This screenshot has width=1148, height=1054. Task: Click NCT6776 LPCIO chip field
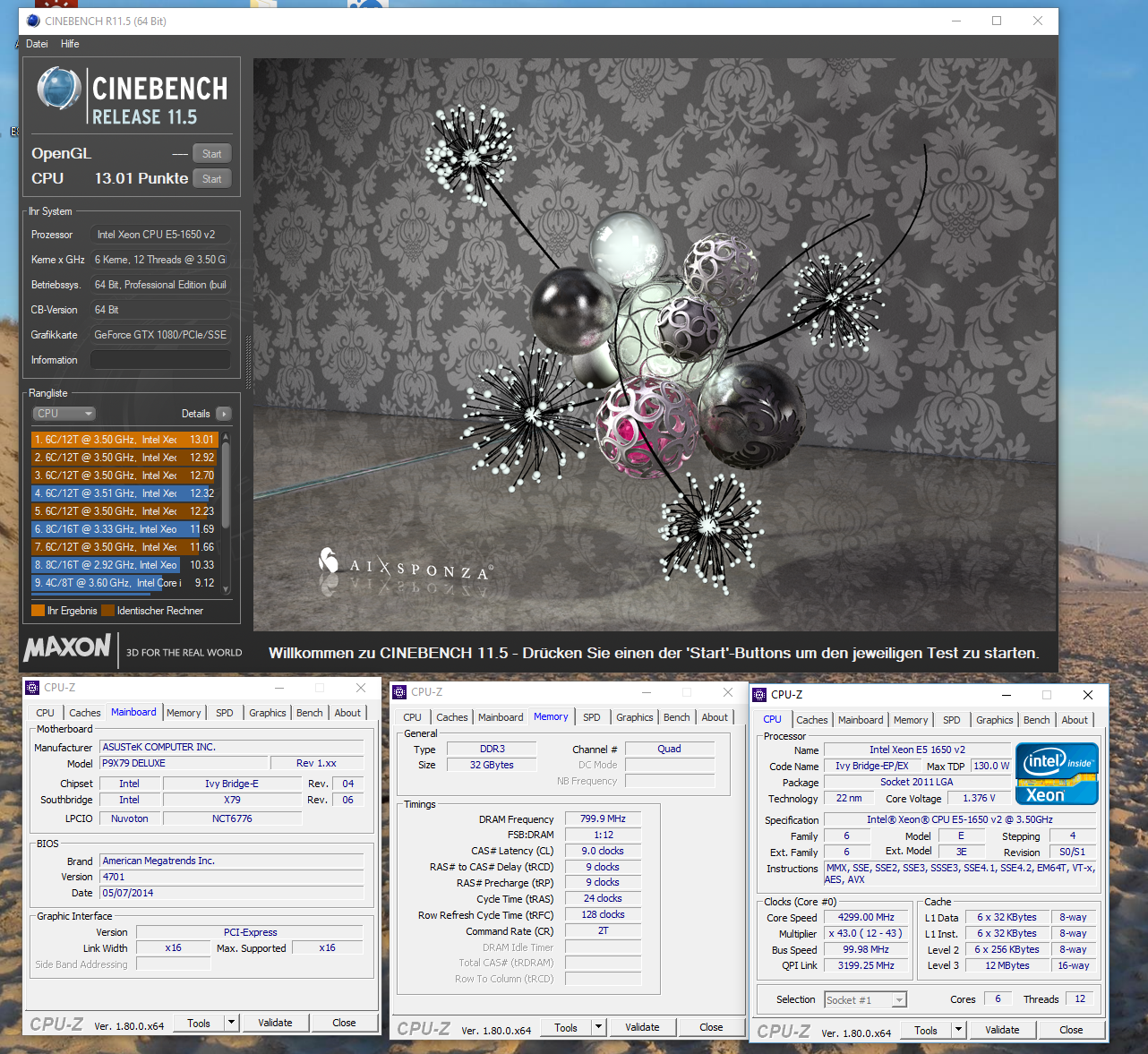coord(232,818)
